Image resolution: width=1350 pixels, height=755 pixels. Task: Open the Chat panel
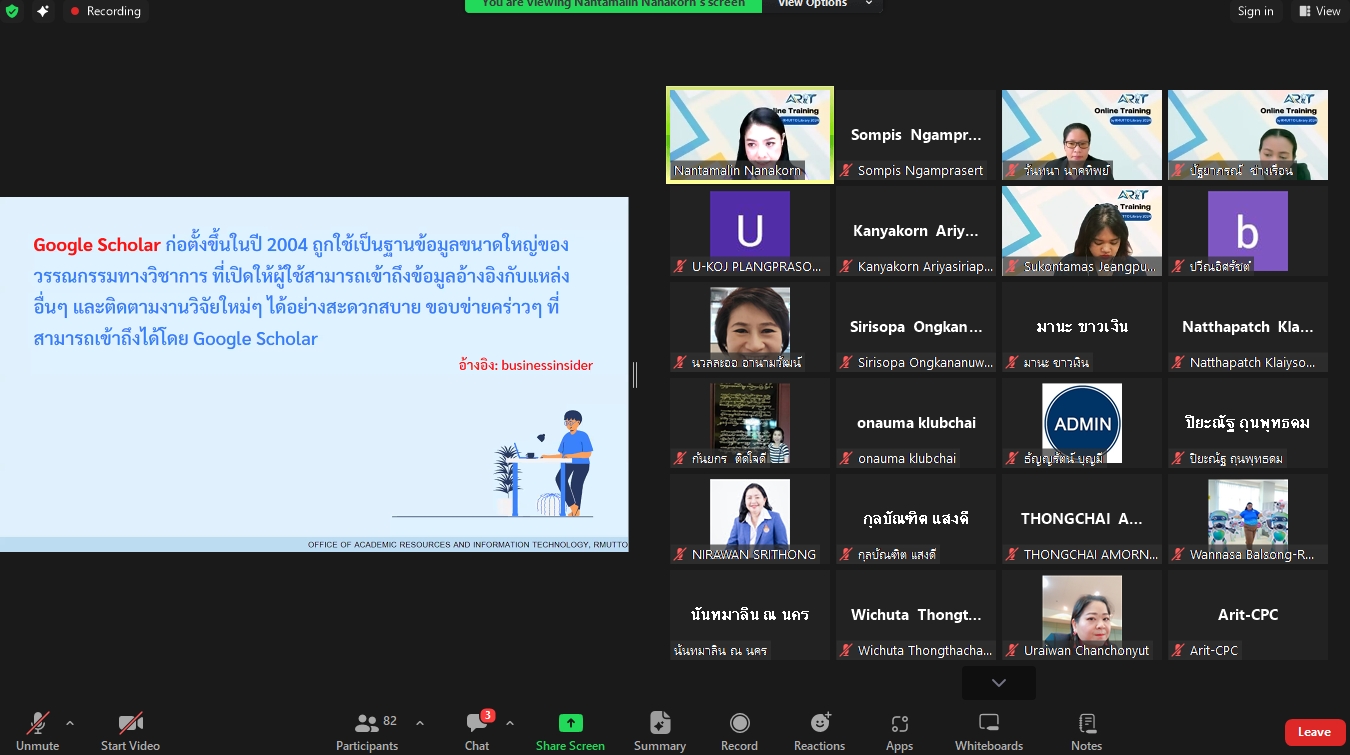tap(478, 731)
